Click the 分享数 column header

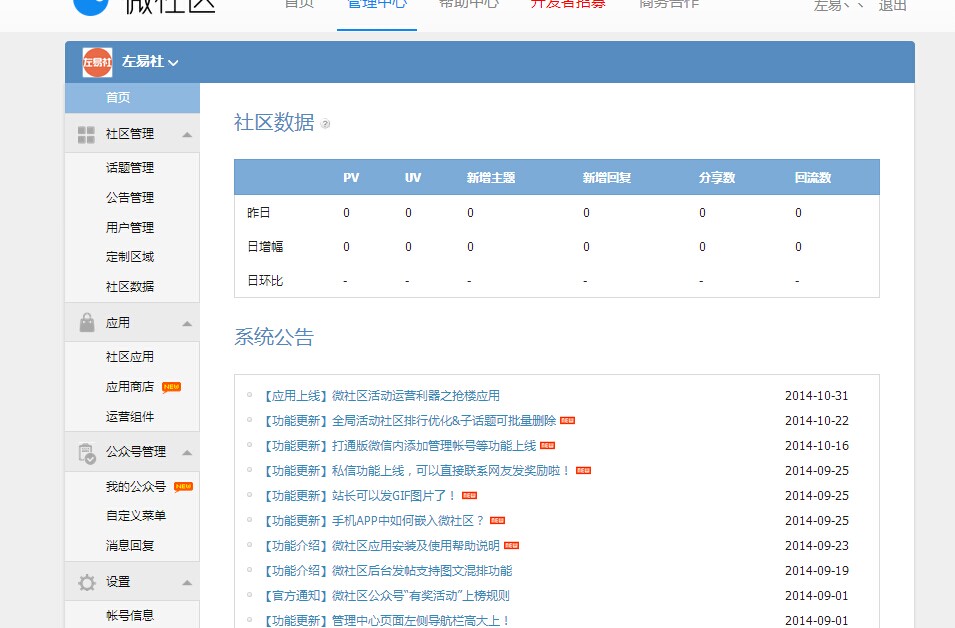[x=717, y=178]
